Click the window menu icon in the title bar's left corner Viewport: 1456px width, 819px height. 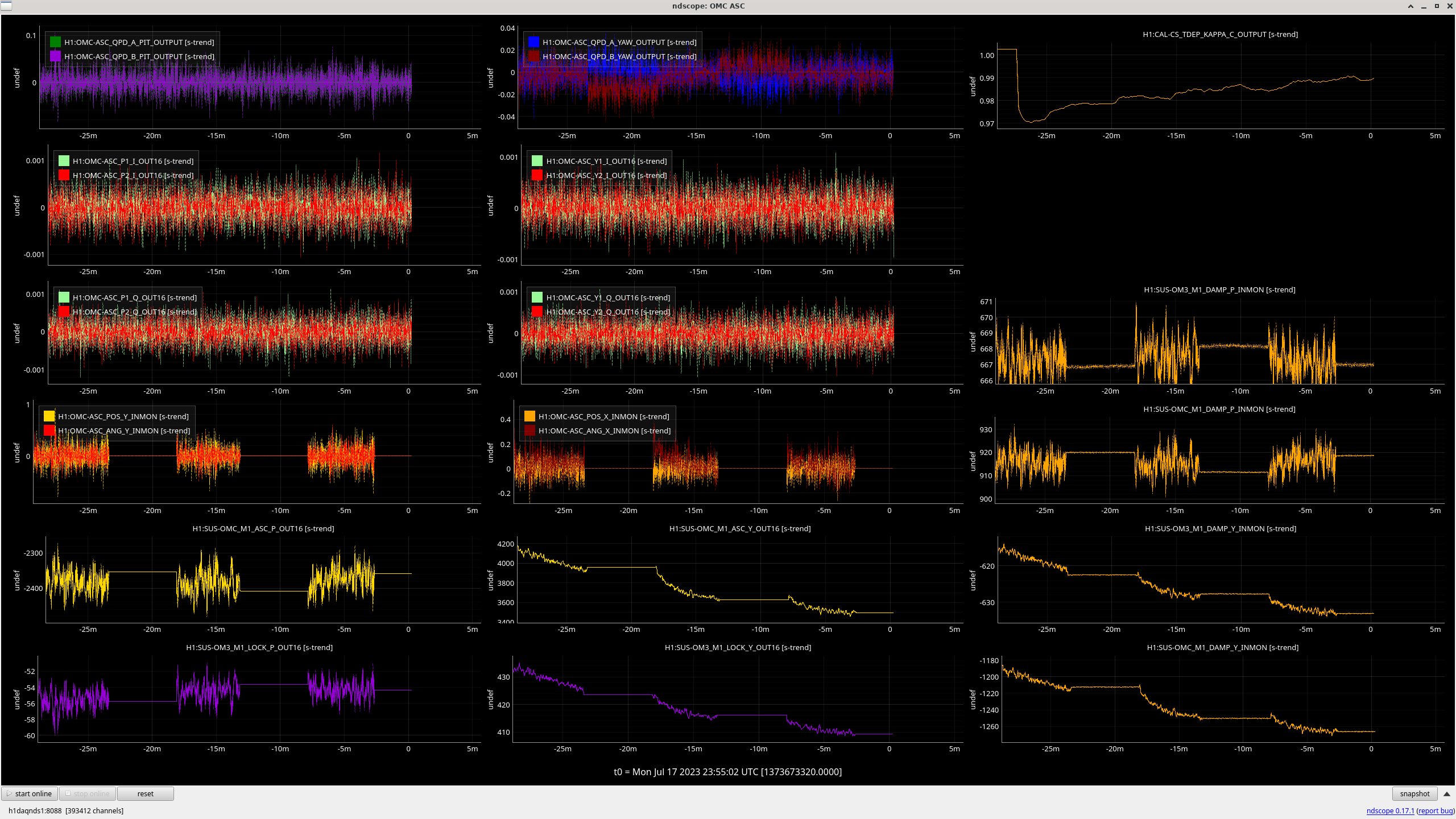6,6
